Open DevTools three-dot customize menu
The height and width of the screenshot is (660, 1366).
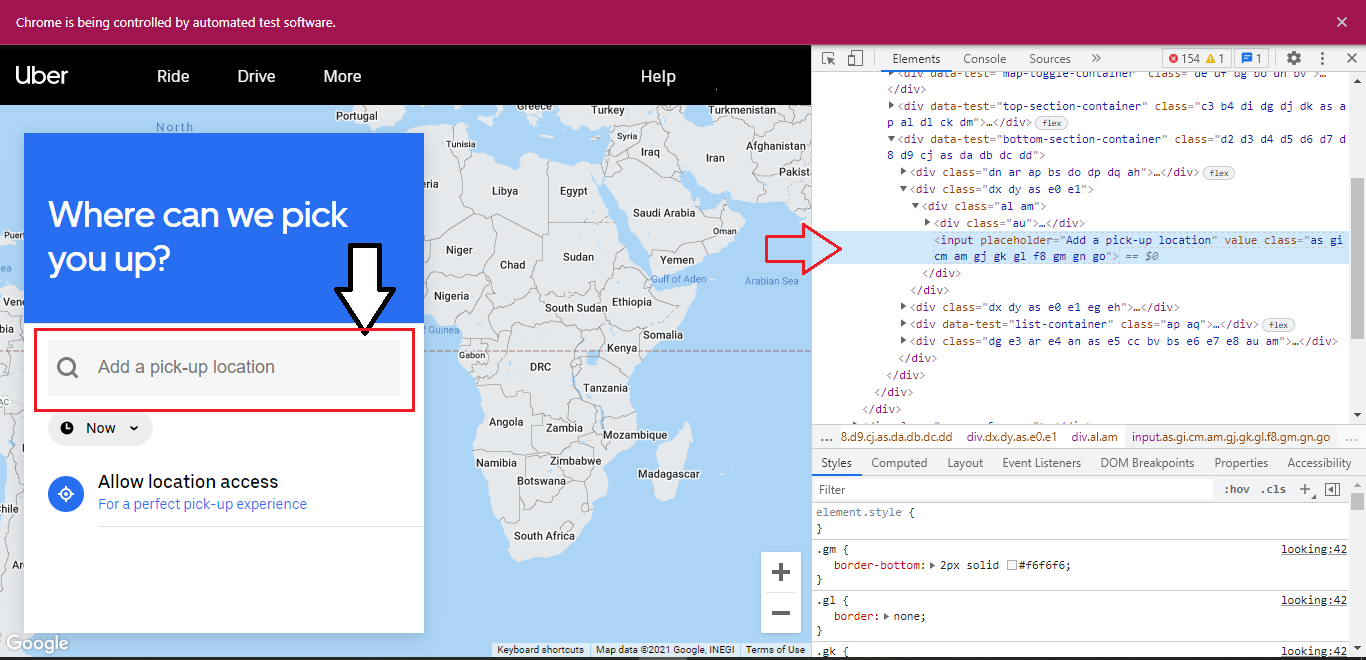click(1323, 59)
